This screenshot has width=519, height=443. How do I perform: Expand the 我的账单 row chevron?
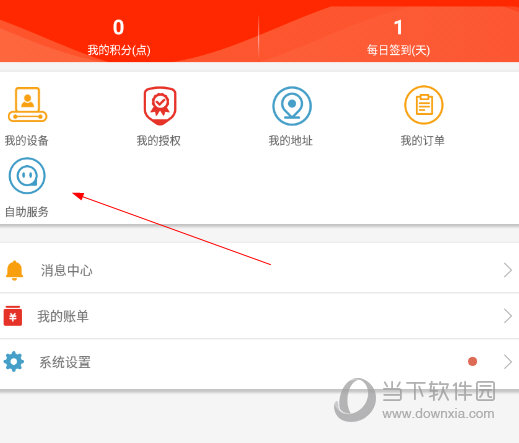[508, 316]
